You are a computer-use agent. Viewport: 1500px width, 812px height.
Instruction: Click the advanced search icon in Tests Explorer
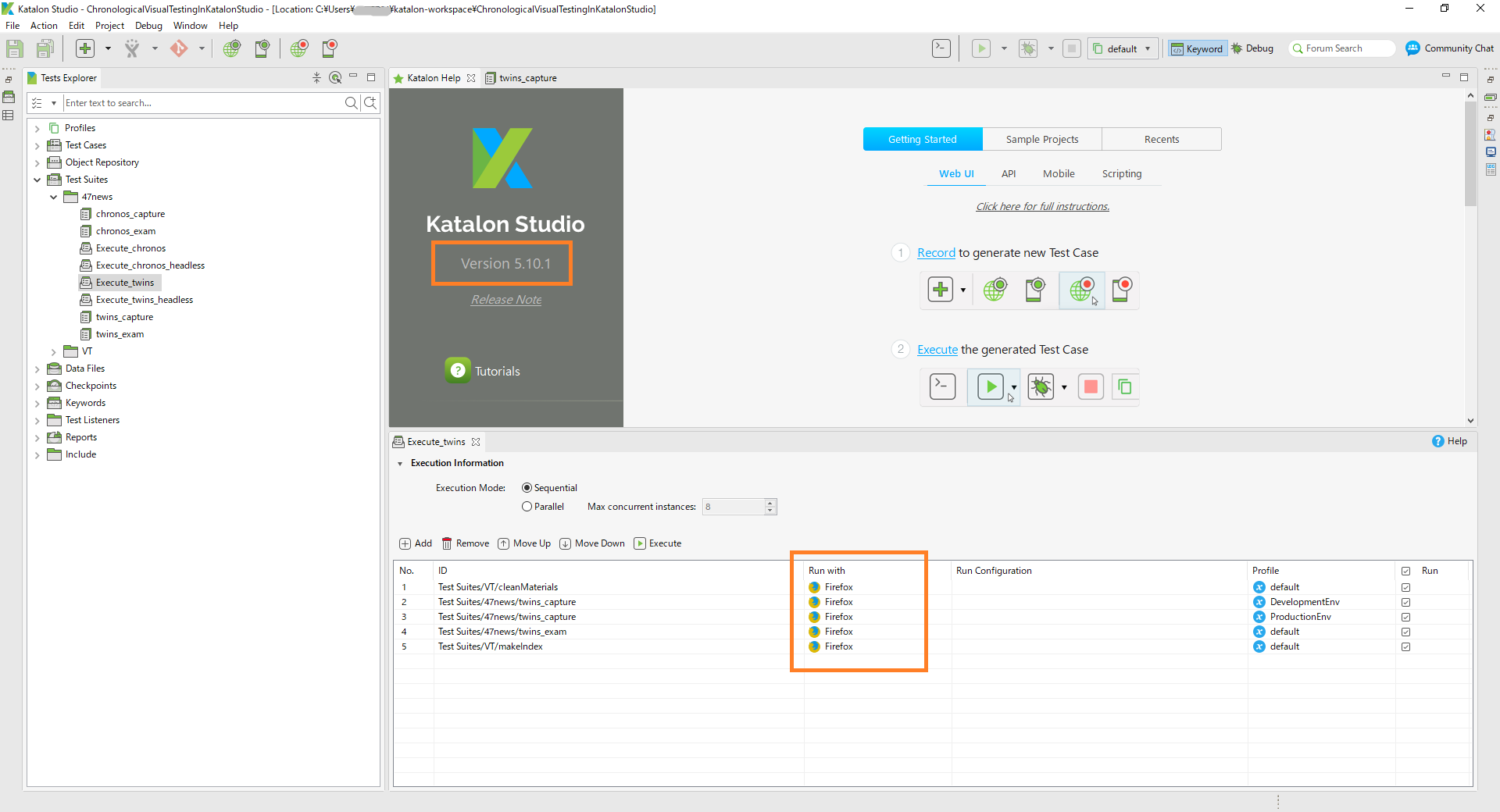pyautogui.click(x=370, y=102)
